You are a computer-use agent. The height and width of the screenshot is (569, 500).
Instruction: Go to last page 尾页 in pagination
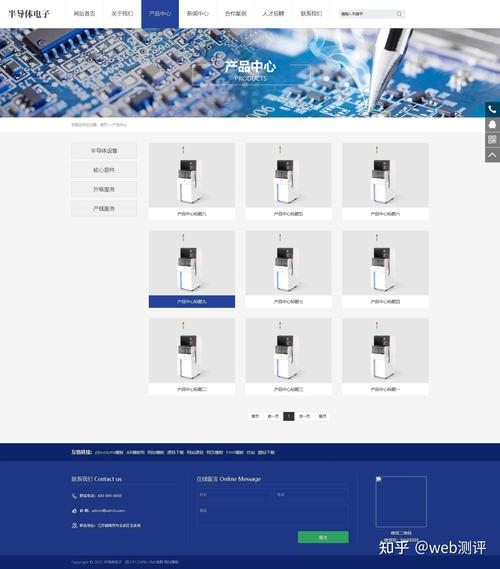(x=322, y=416)
